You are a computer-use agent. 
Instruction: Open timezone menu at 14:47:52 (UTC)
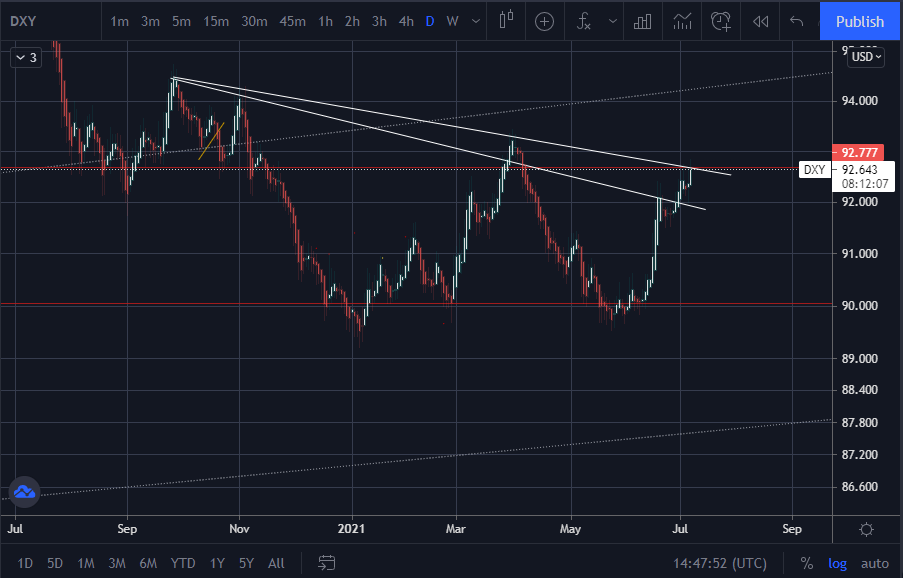[x=720, y=563]
